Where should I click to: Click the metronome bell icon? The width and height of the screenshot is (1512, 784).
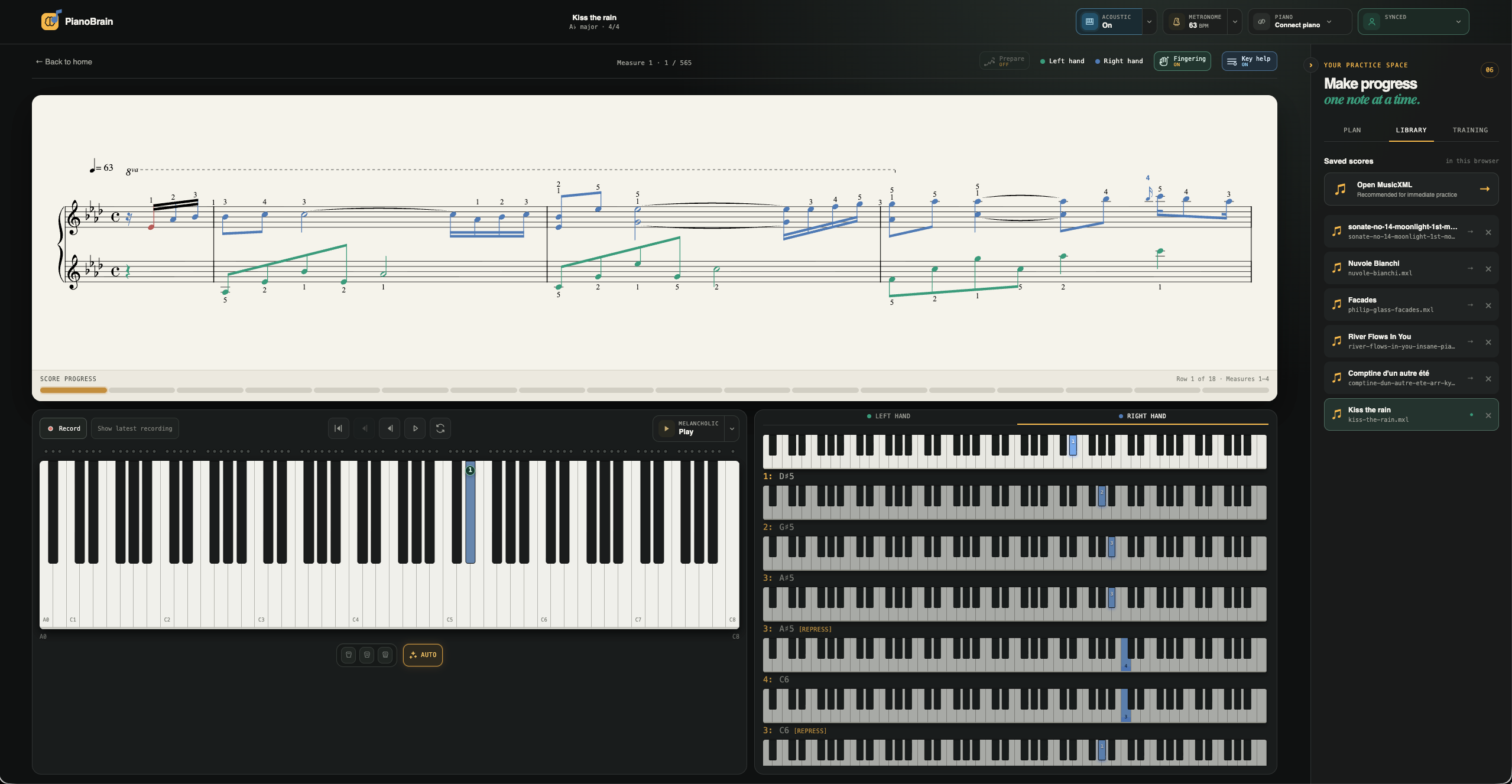tap(1176, 22)
